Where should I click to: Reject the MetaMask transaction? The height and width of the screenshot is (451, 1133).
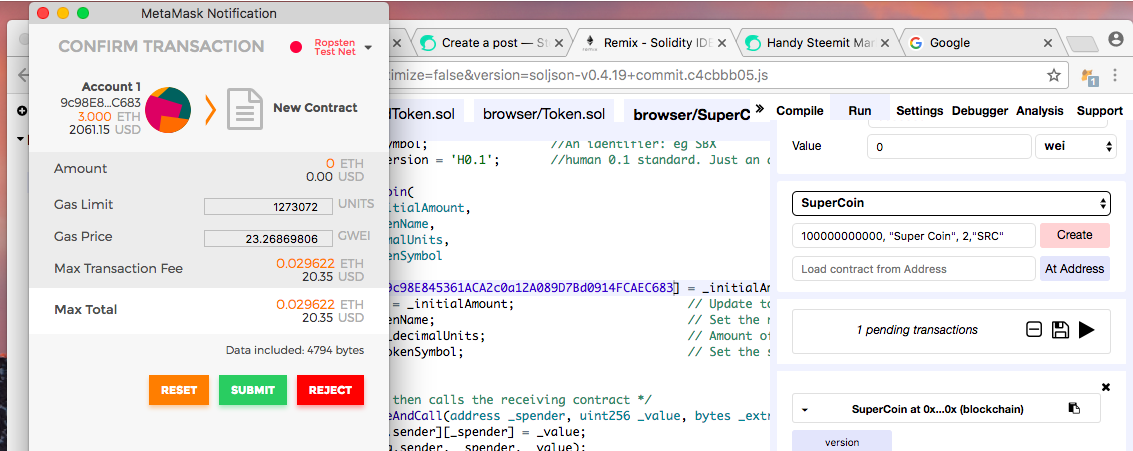point(330,390)
